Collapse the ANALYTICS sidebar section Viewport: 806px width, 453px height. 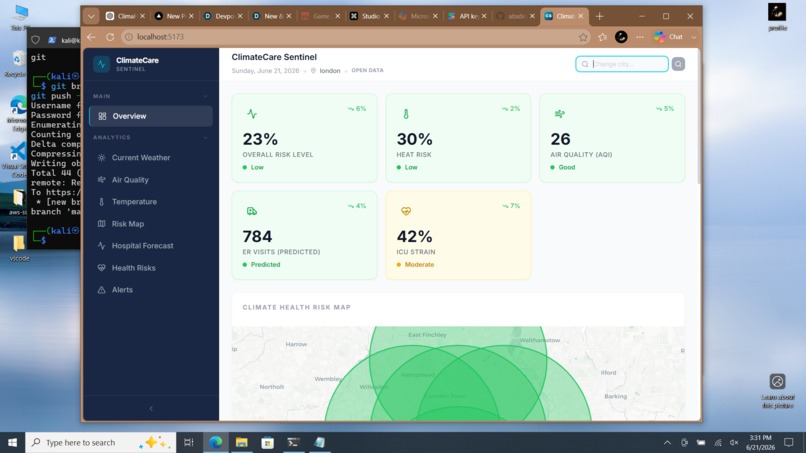(x=206, y=137)
